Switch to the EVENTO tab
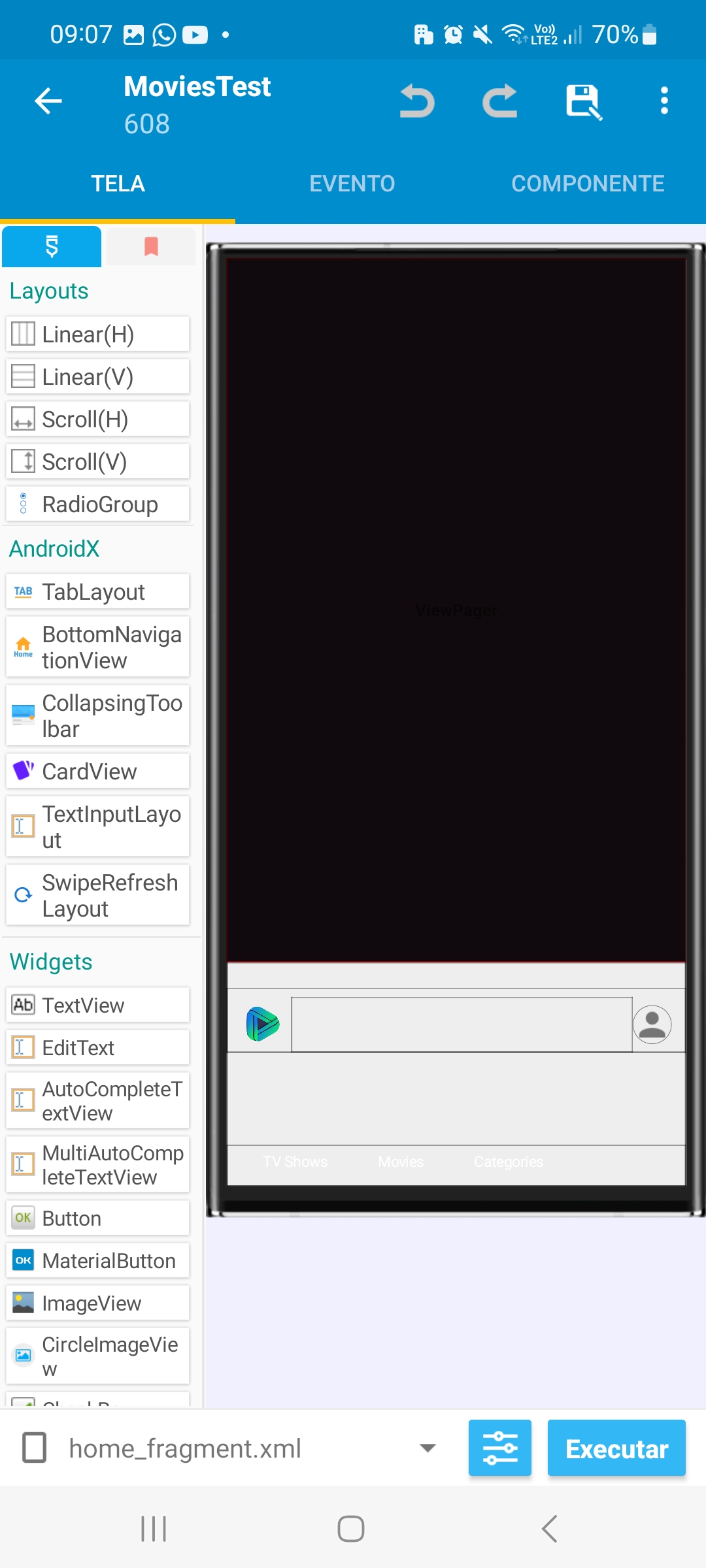The width and height of the screenshot is (706, 1568). (x=352, y=184)
